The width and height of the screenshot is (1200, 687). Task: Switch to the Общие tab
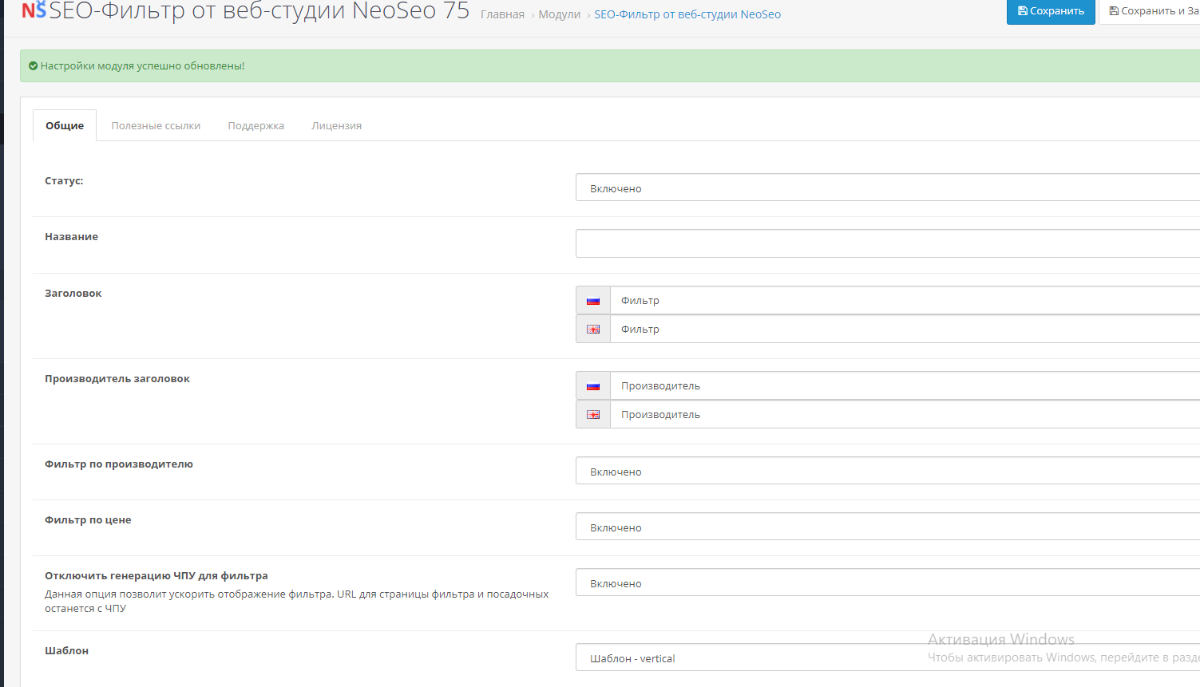click(x=65, y=126)
